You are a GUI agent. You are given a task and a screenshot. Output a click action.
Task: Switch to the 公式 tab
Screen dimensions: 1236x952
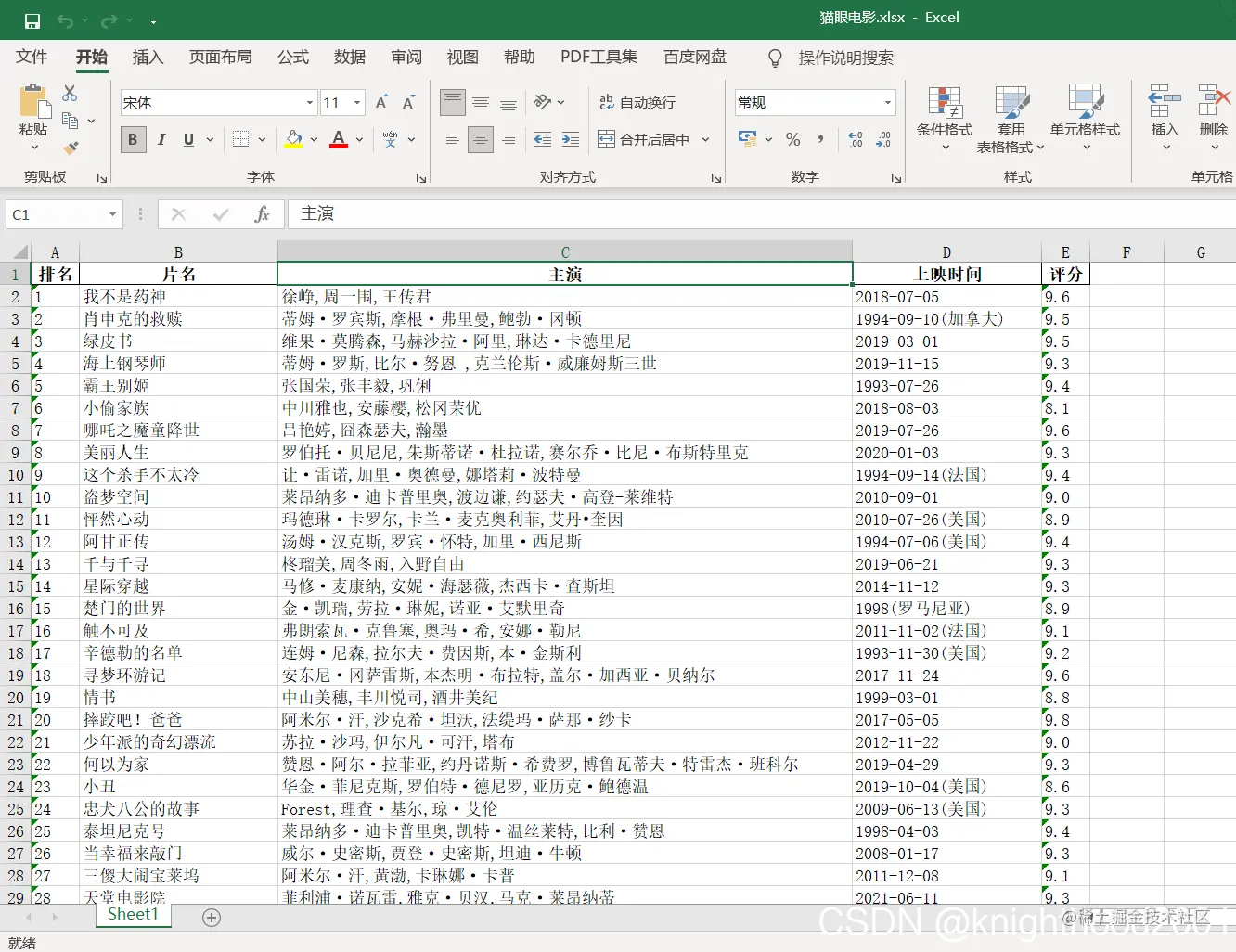tap(293, 58)
